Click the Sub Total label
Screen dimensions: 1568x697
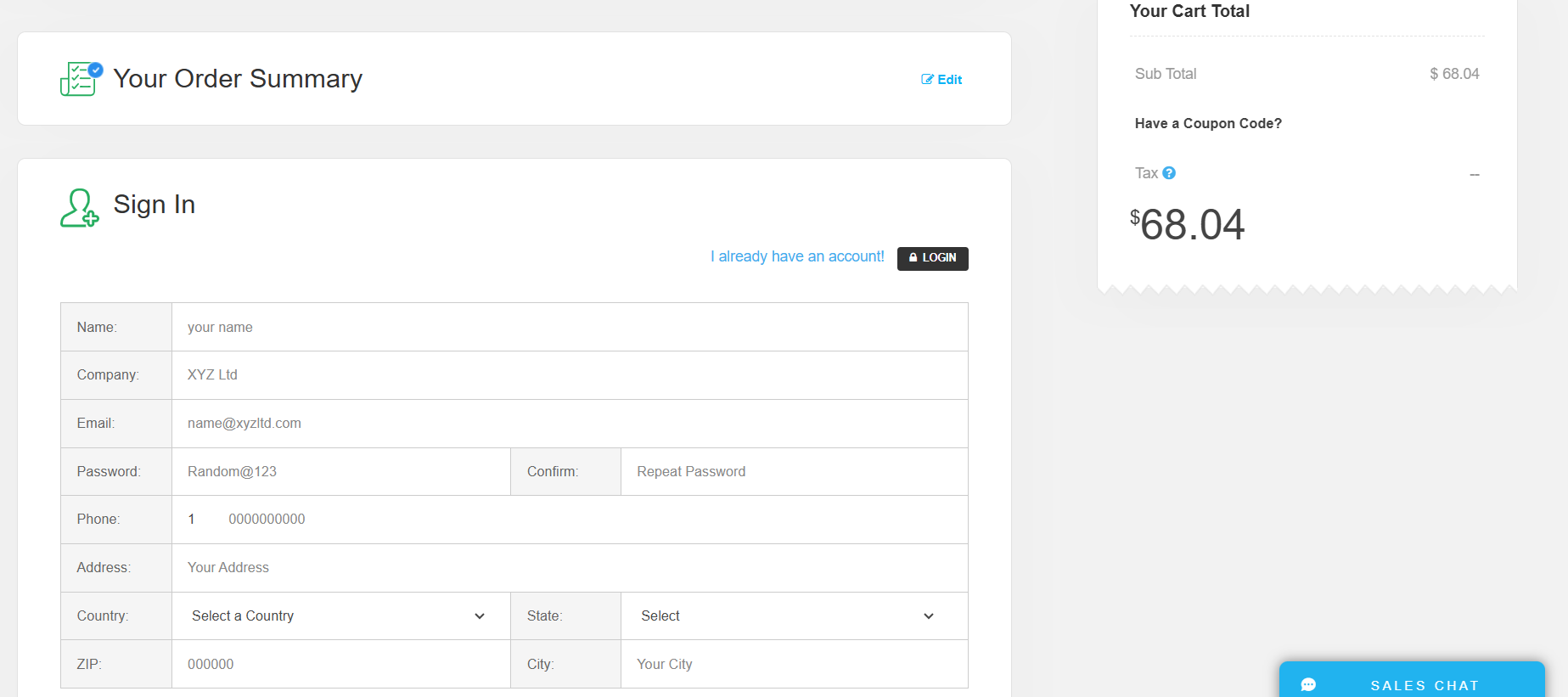(x=1166, y=74)
